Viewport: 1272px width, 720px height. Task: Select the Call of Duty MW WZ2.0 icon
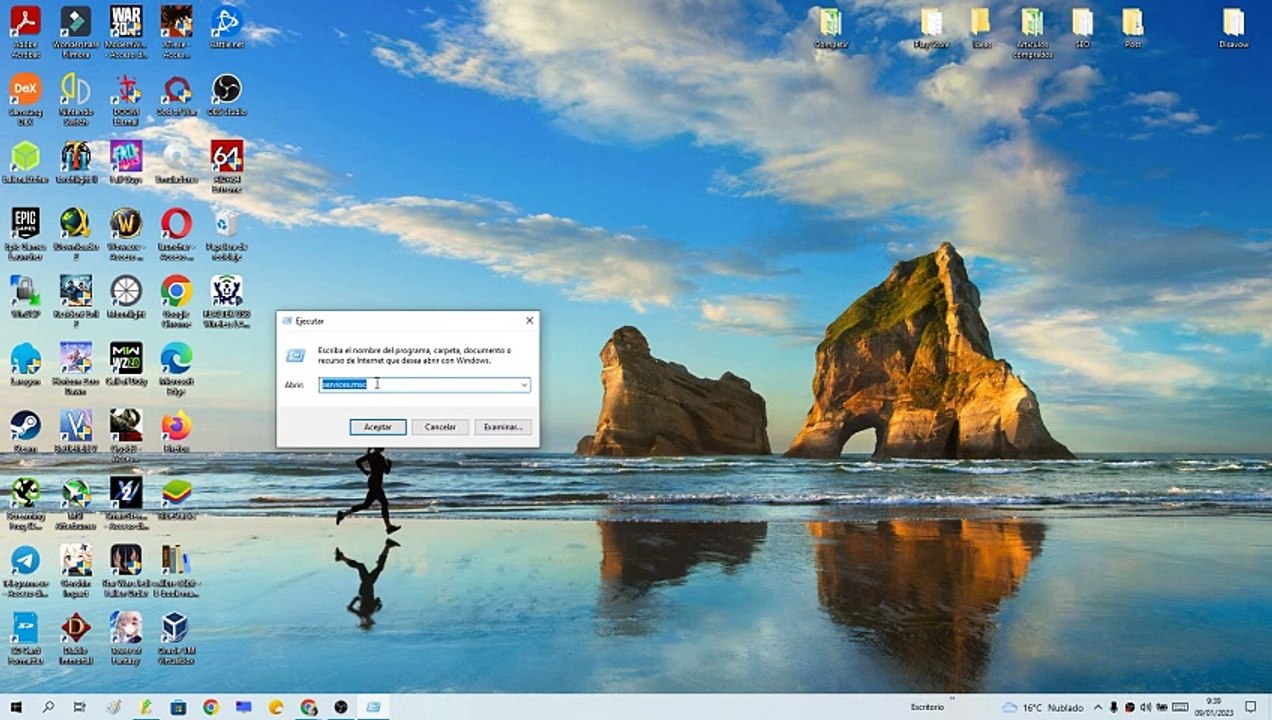point(126,363)
